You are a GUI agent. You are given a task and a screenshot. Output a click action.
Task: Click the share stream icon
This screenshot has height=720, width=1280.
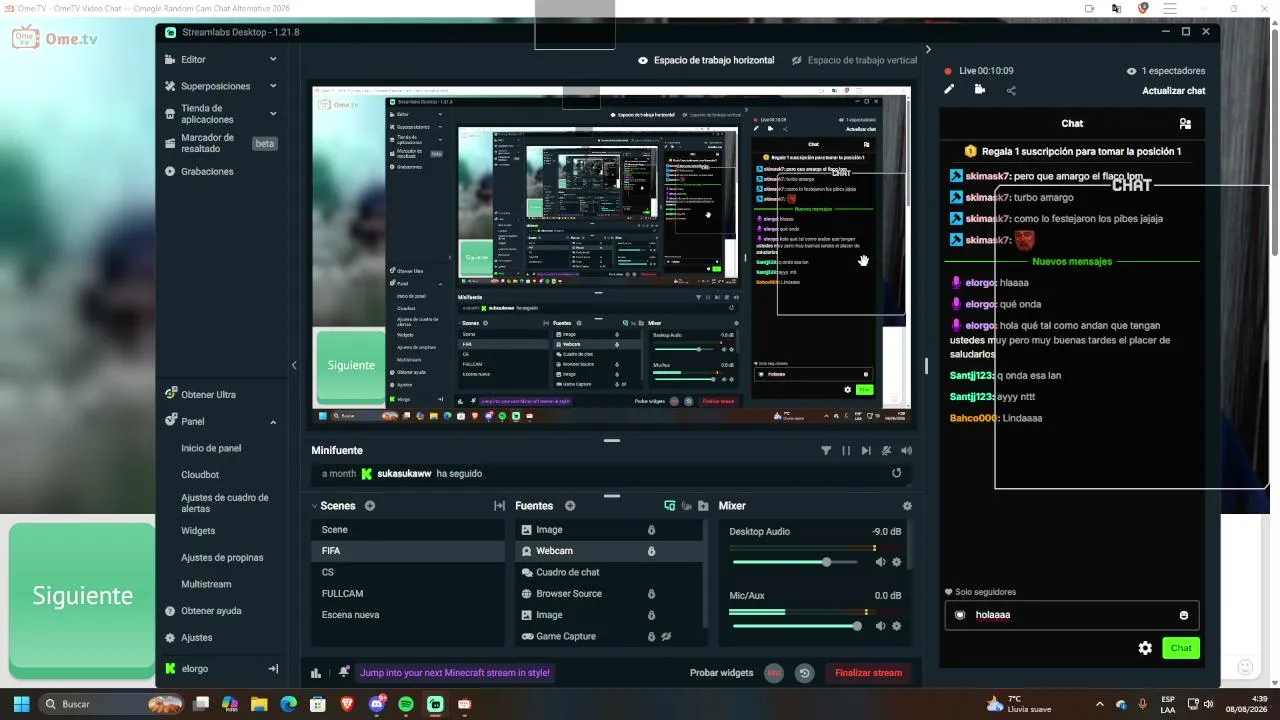pos(1011,90)
